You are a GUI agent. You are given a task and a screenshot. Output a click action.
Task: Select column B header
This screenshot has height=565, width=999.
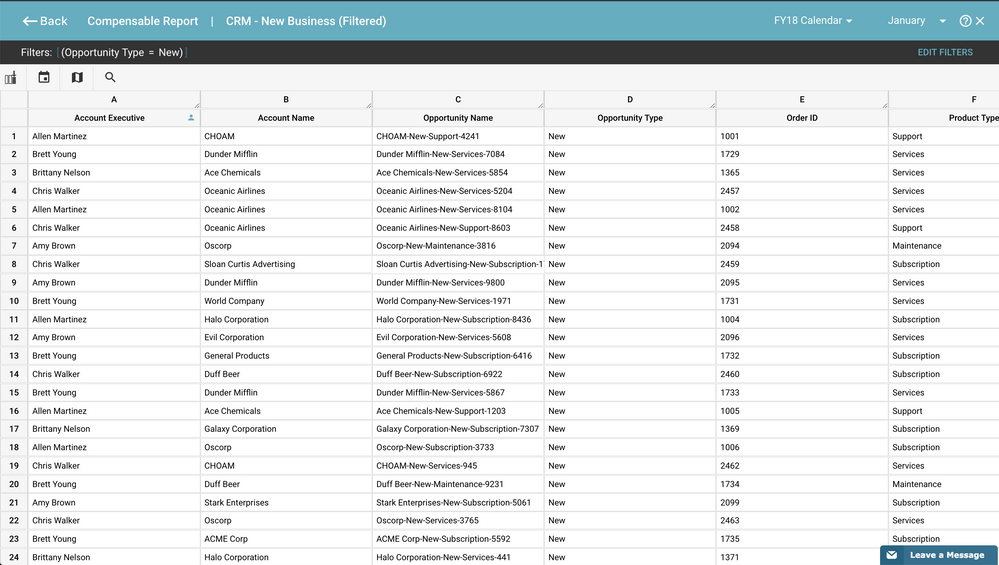(286, 99)
